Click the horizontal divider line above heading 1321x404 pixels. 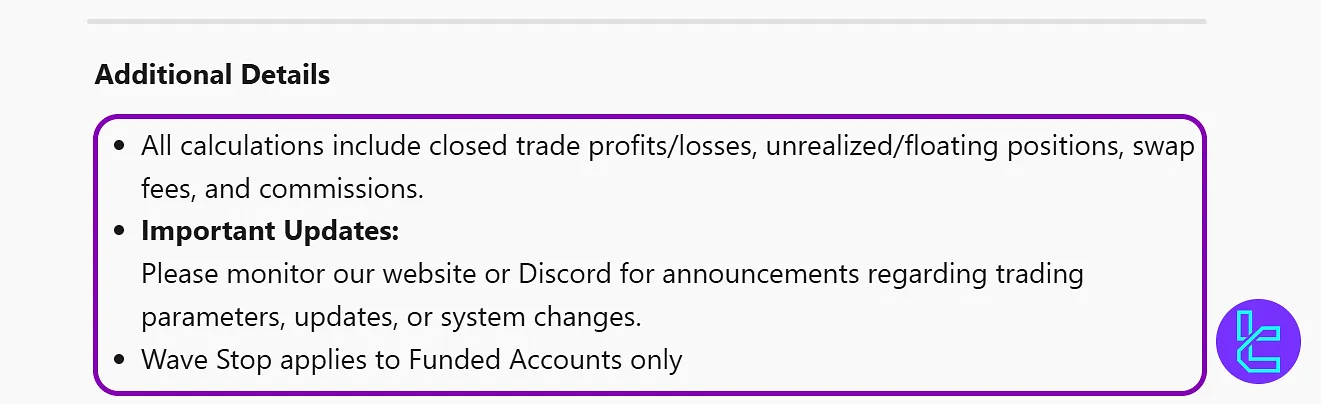646,21
